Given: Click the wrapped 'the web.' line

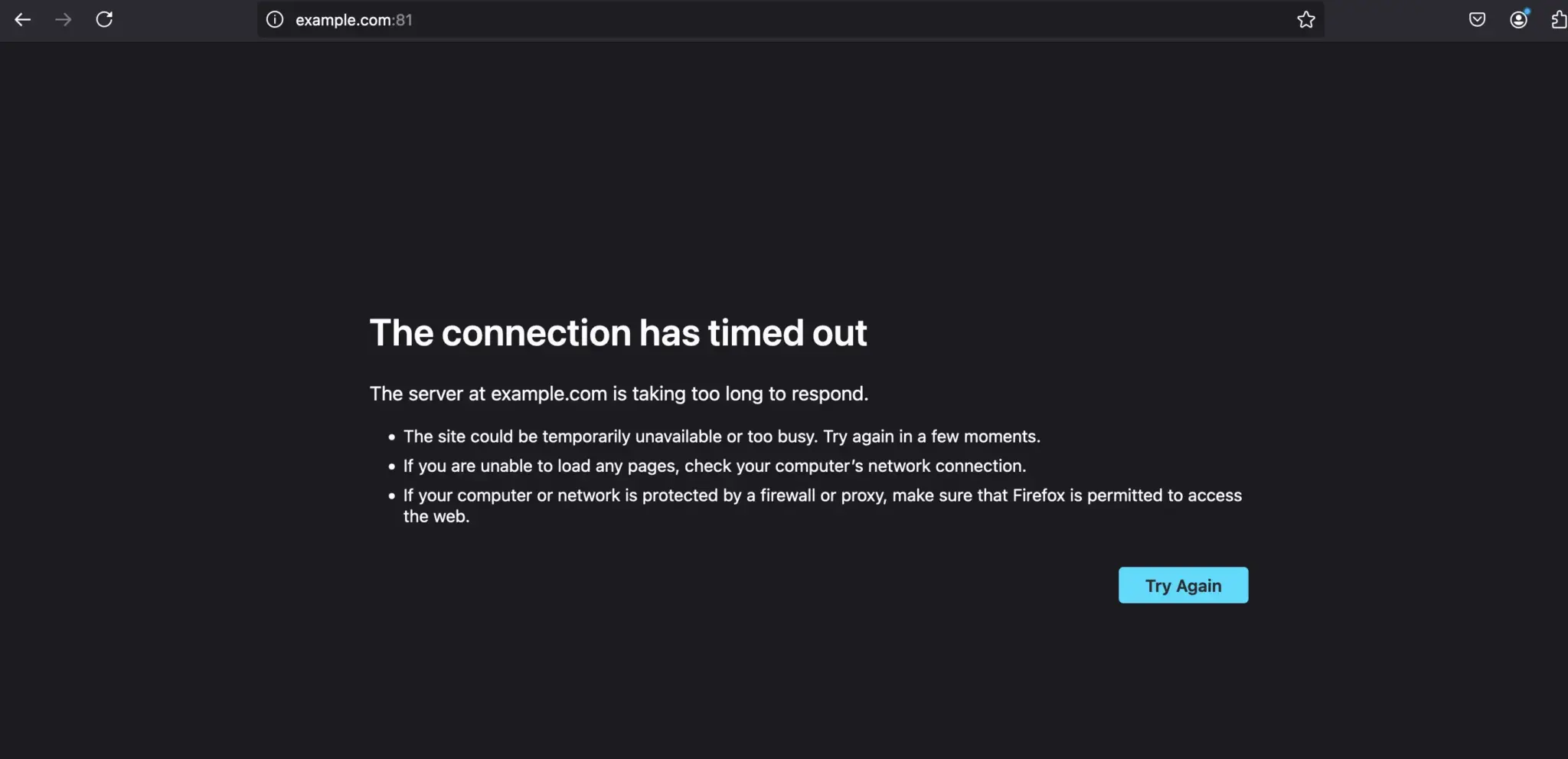Looking at the screenshot, I should click(x=436, y=517).
